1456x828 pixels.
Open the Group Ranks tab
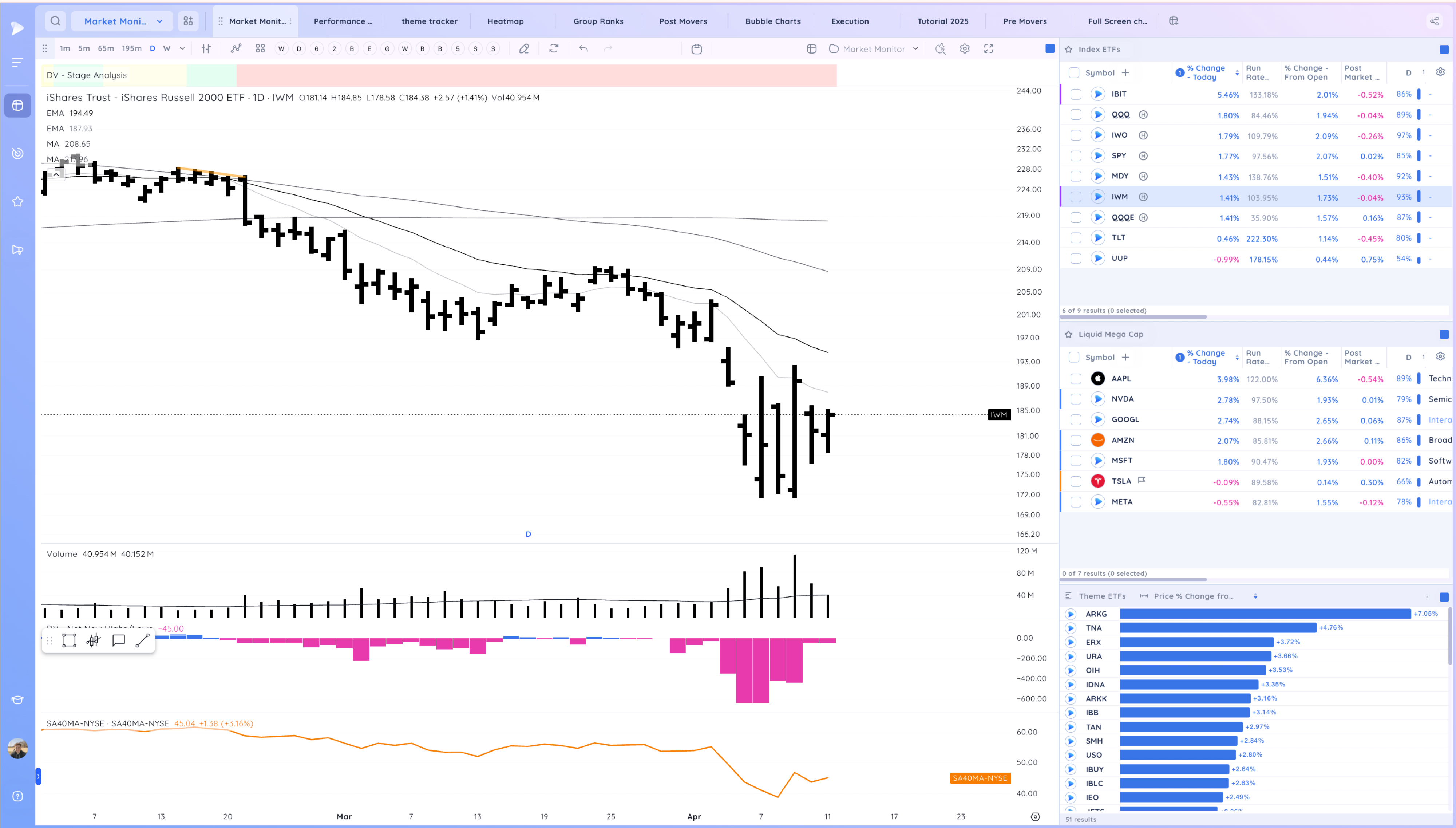coord(598,21)
